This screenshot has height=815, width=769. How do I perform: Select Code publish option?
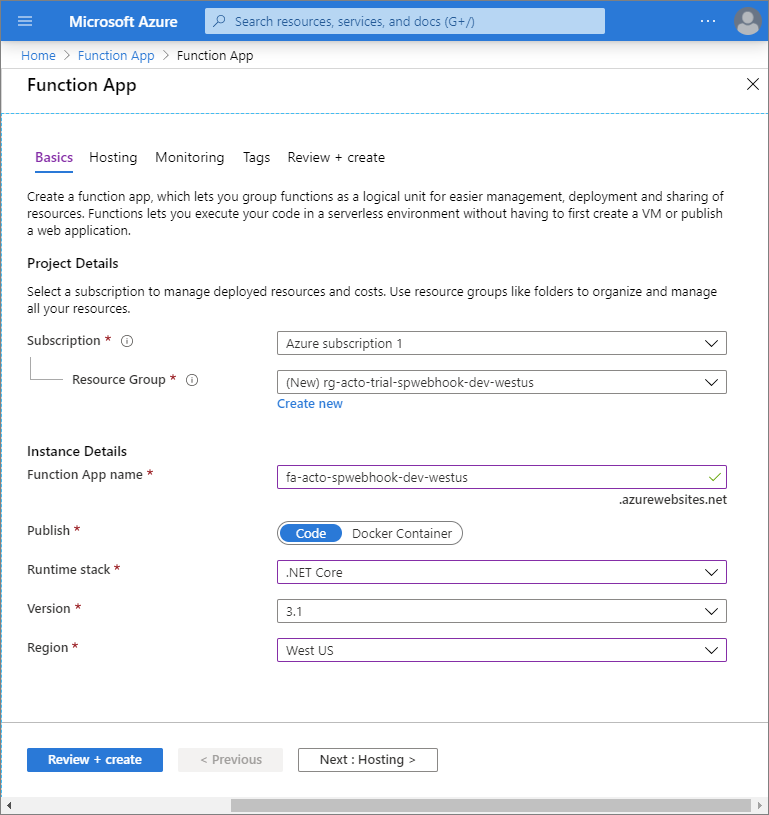pos(310,533)
